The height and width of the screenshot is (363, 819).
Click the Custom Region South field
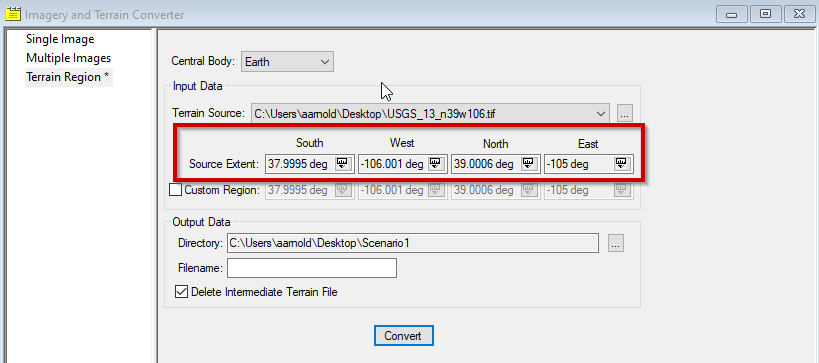(310, 190)
